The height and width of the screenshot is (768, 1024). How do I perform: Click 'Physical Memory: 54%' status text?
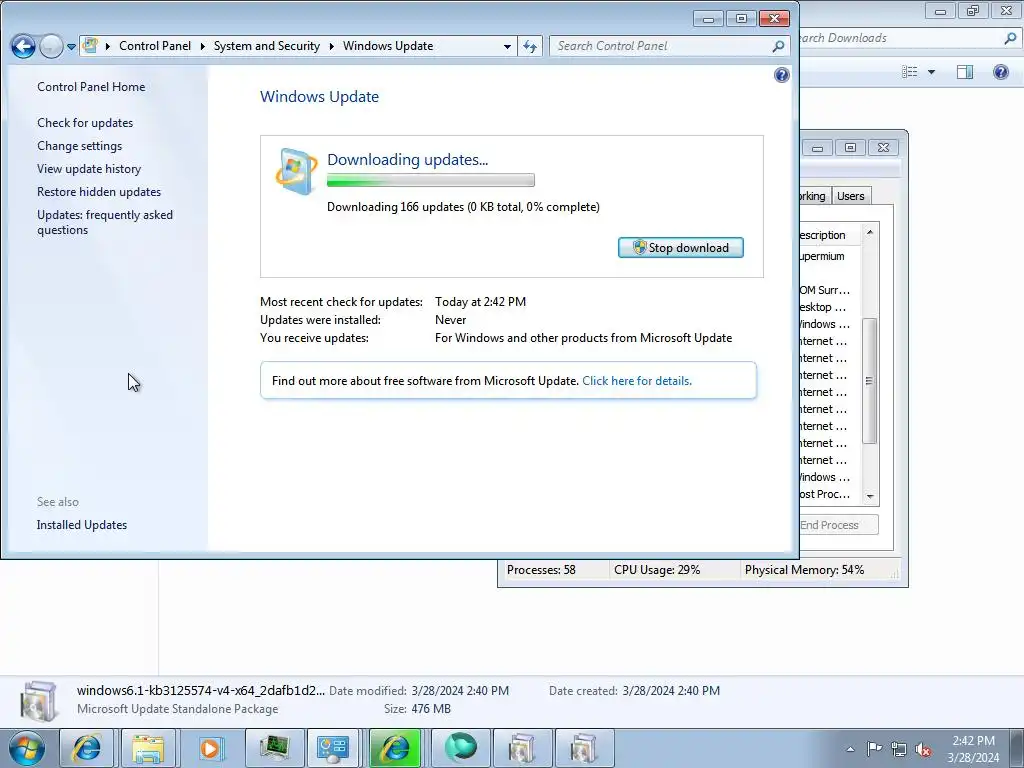tap(805, 570)
